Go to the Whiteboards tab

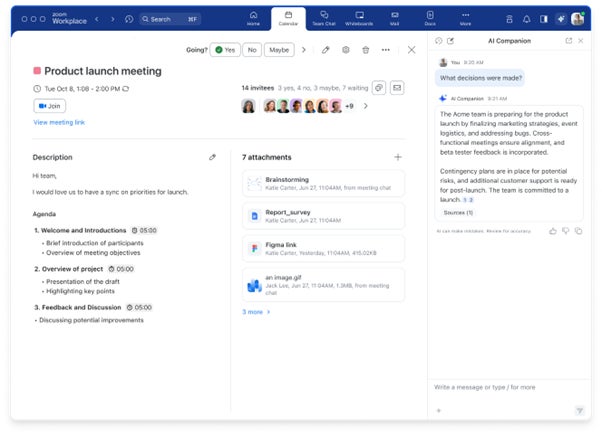359,17
